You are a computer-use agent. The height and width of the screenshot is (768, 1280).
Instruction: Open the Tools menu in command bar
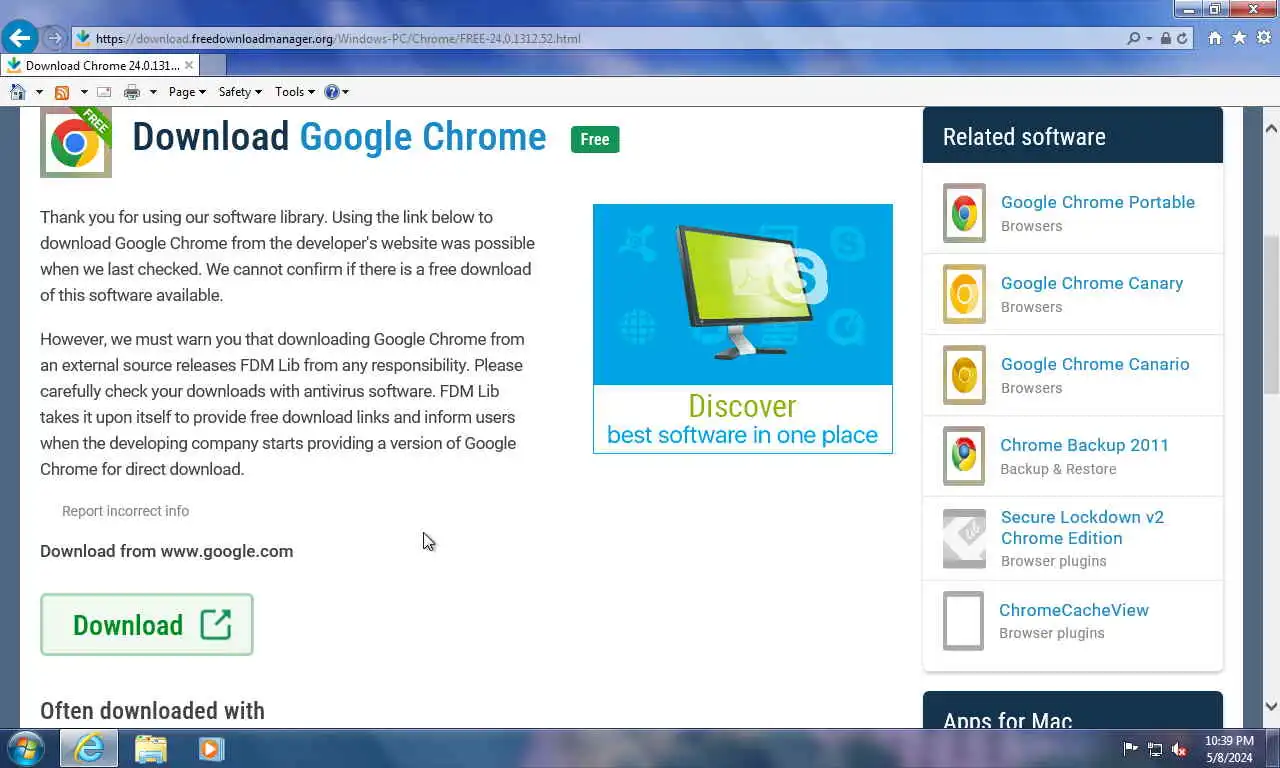[295, 92]
